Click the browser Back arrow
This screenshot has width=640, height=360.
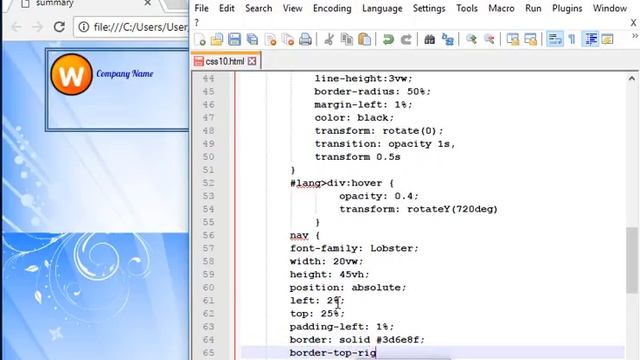click(16, 27)
